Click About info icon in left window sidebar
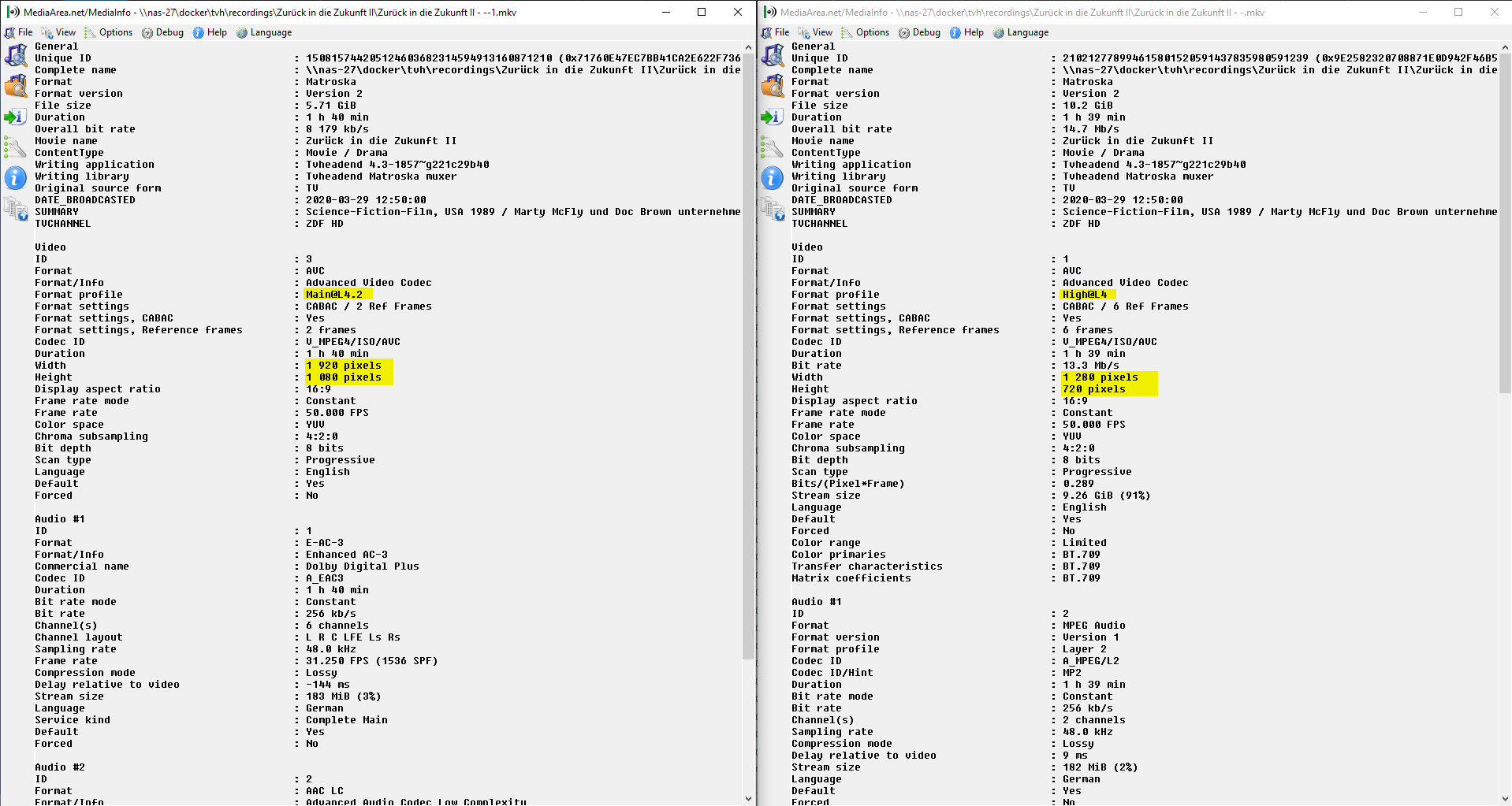This screenshot has height=806, width=1512. click(x=16, y=178)
